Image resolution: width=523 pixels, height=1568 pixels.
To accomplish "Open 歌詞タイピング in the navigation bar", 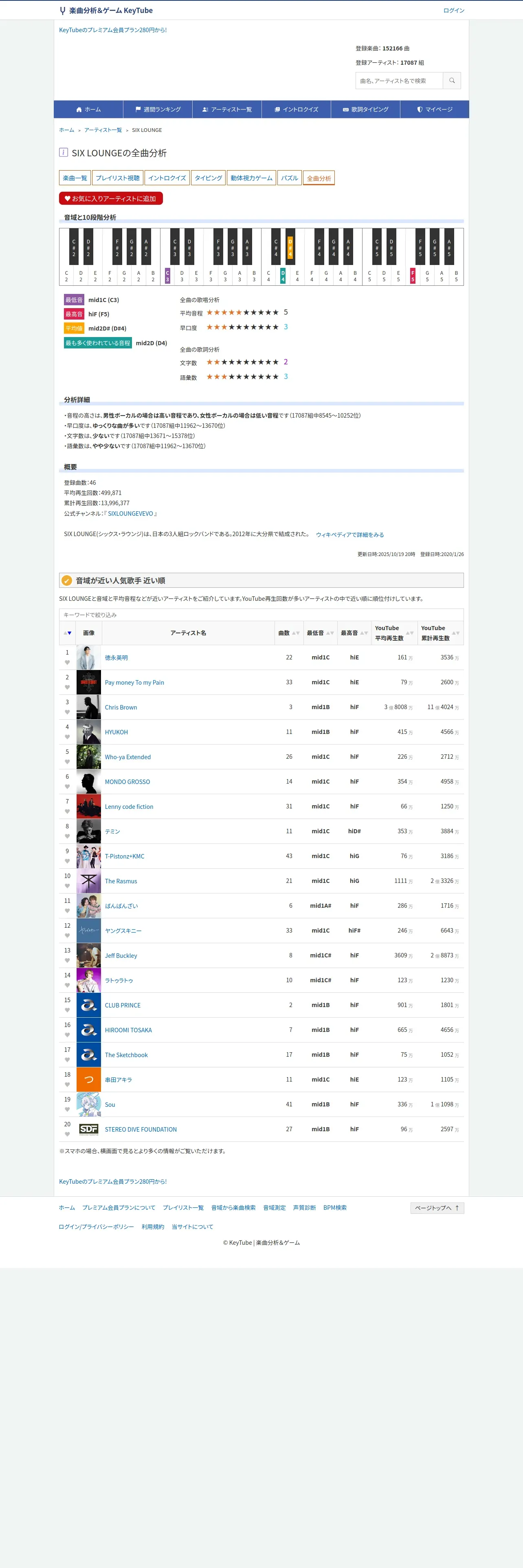I will pos(365,109).
